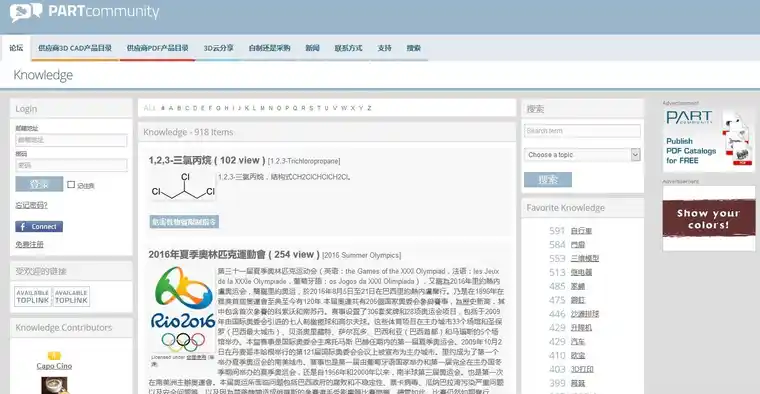Image resolution: width=760 pixels, height=394 pixels.
Task: Click the 忘记密码? forgot password link
Action: (x=32, y=205)
